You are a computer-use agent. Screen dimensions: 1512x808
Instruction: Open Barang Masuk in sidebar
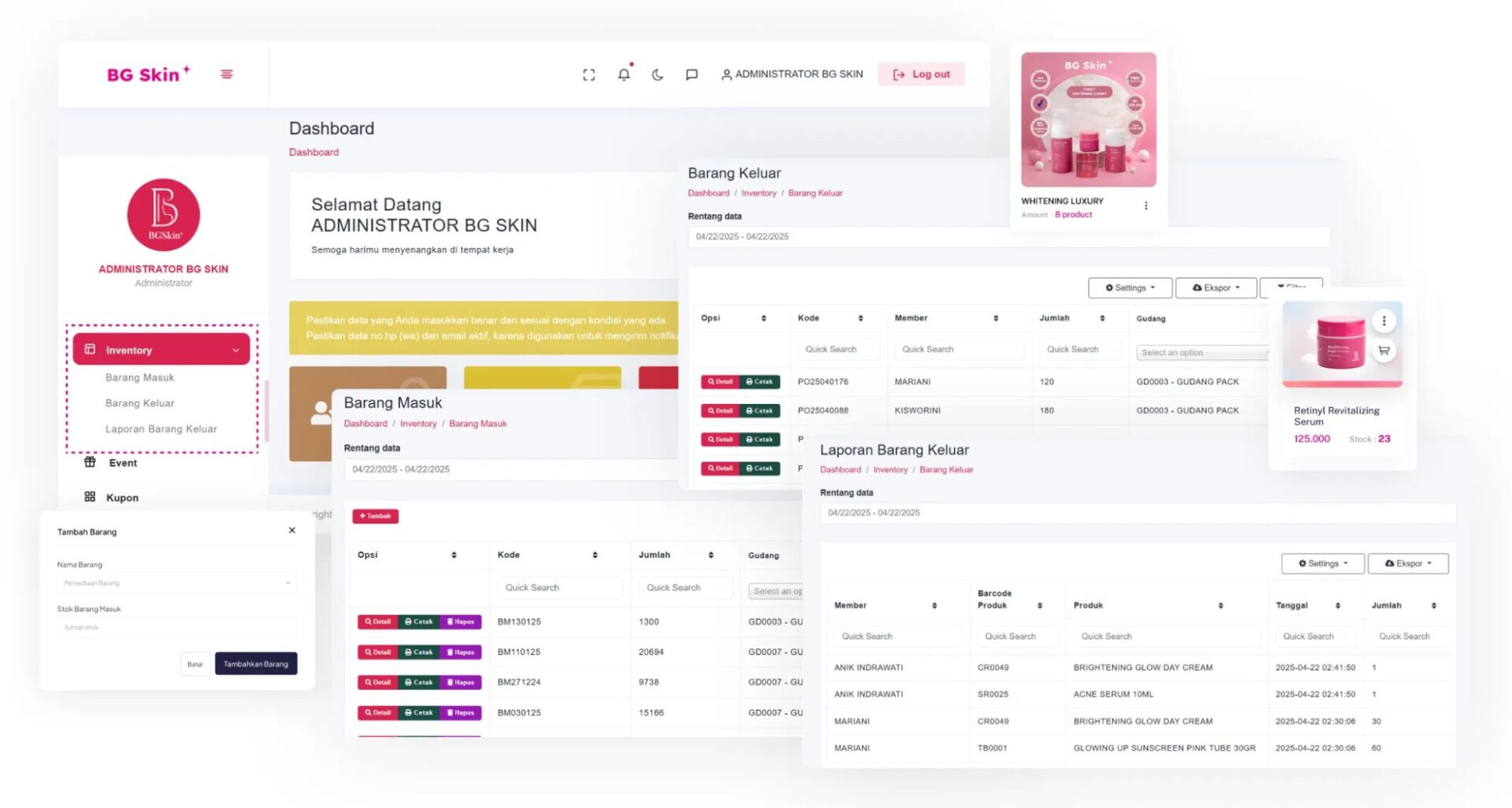click(x=140, y=378)
